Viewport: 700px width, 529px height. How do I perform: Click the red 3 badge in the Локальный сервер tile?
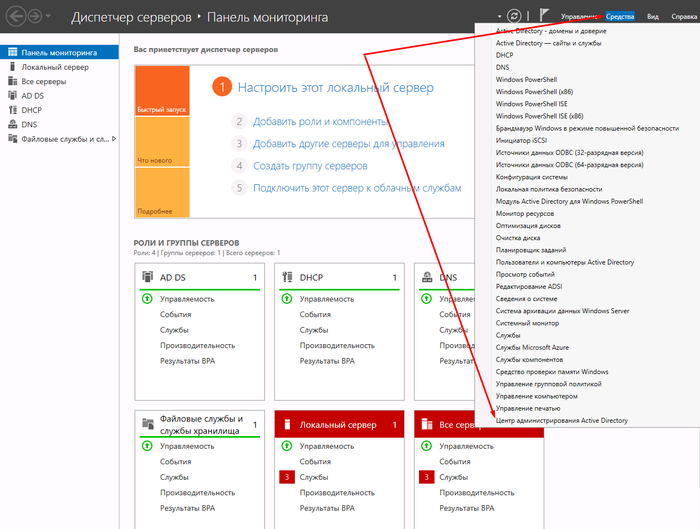click(x=287, y=477)
